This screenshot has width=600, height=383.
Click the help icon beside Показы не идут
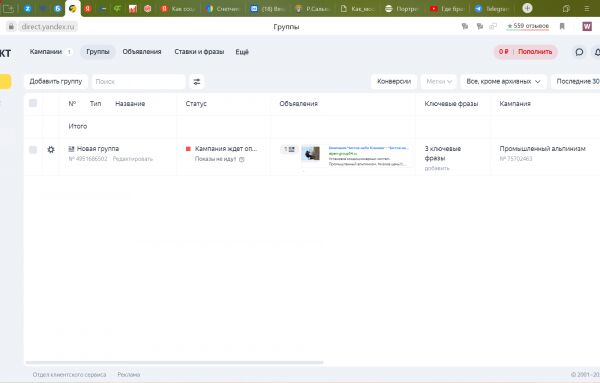241,159
